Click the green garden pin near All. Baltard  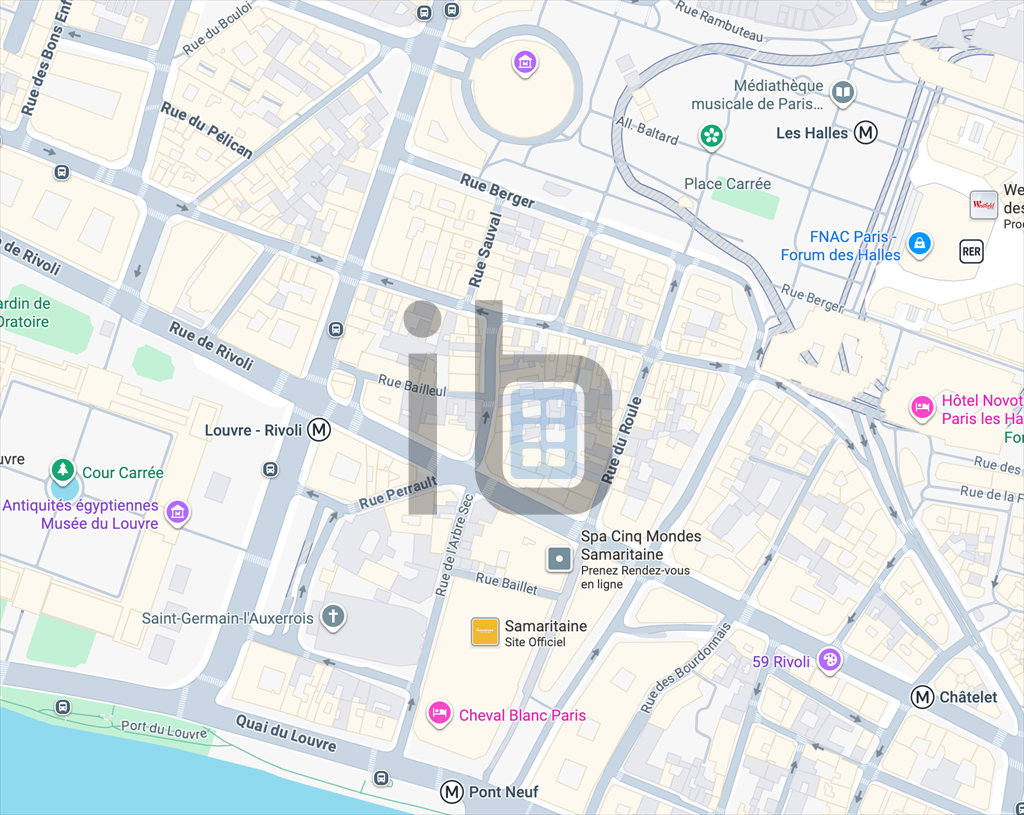pos(711,137)
